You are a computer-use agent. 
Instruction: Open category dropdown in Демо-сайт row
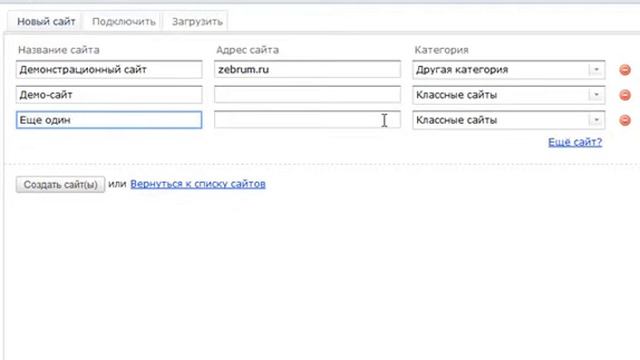click(509, 95)
